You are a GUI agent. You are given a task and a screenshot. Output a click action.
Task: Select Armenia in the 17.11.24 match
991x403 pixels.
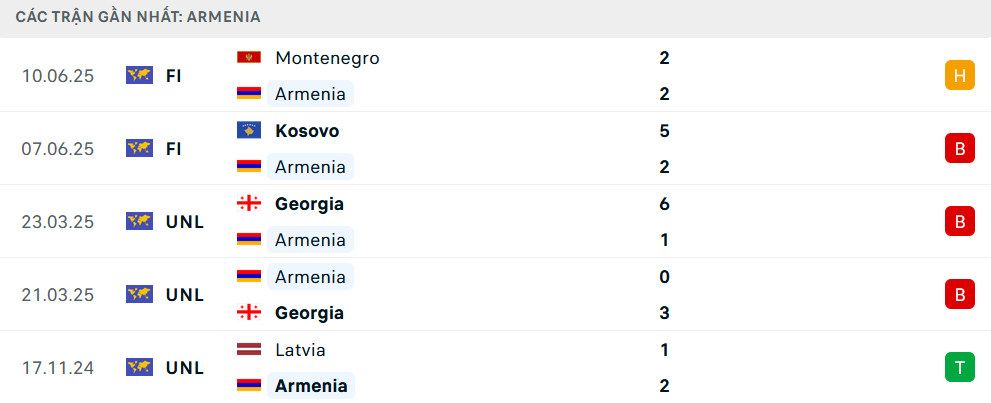point(311,386)
